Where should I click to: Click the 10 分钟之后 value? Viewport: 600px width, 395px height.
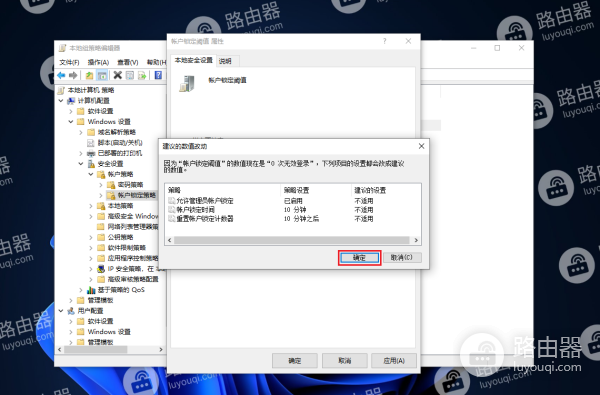pos(301,219)
